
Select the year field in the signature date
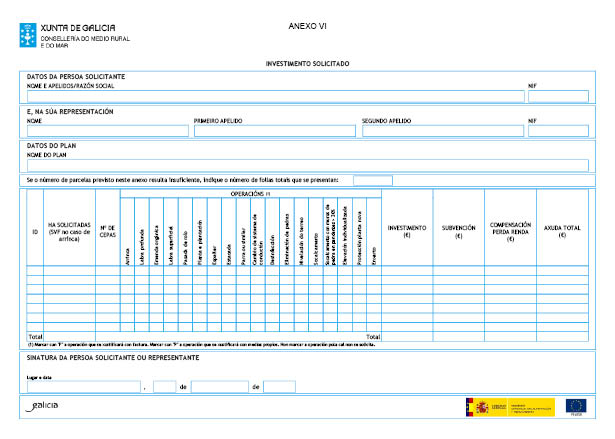(280, 386)
